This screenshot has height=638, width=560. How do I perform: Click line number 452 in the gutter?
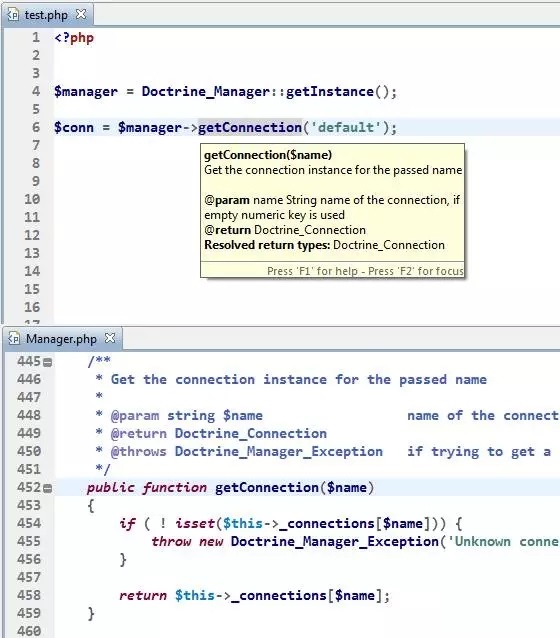point(29,487)
